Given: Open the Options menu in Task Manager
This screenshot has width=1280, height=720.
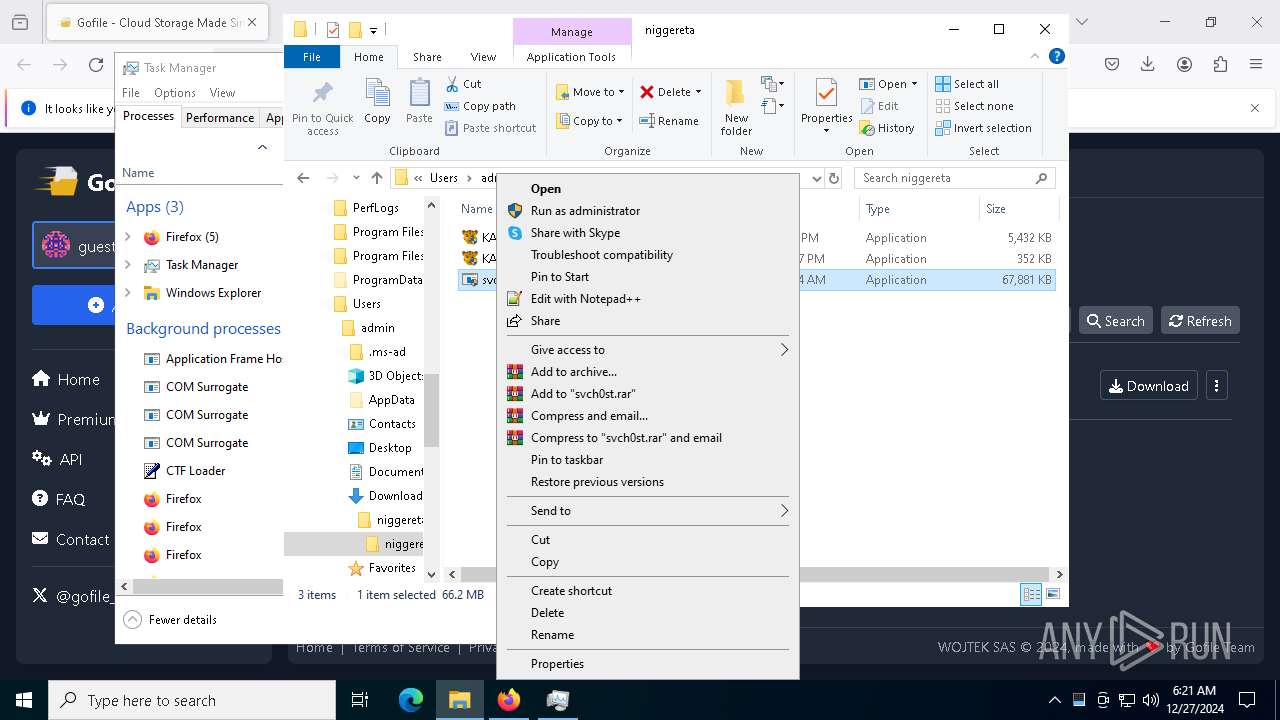Looking at the screenshot, I should point(175,93).
